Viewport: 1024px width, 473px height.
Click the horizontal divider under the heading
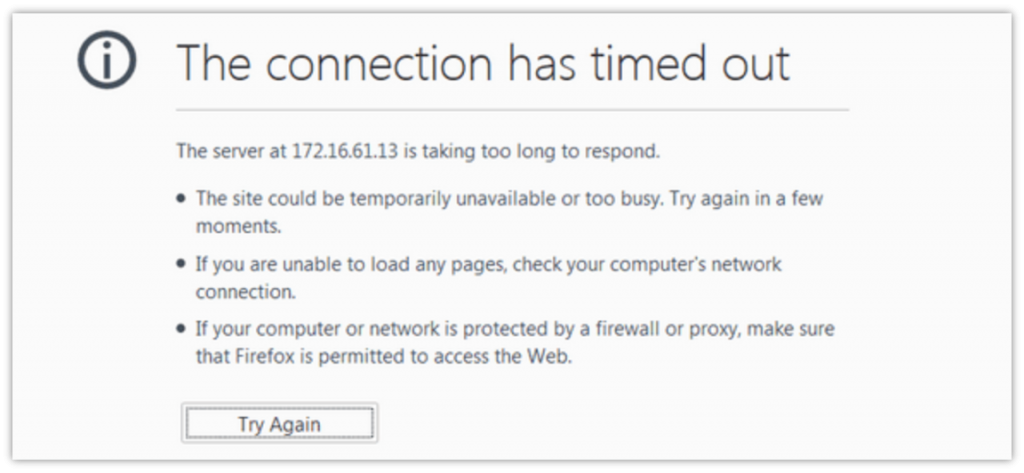513,110
